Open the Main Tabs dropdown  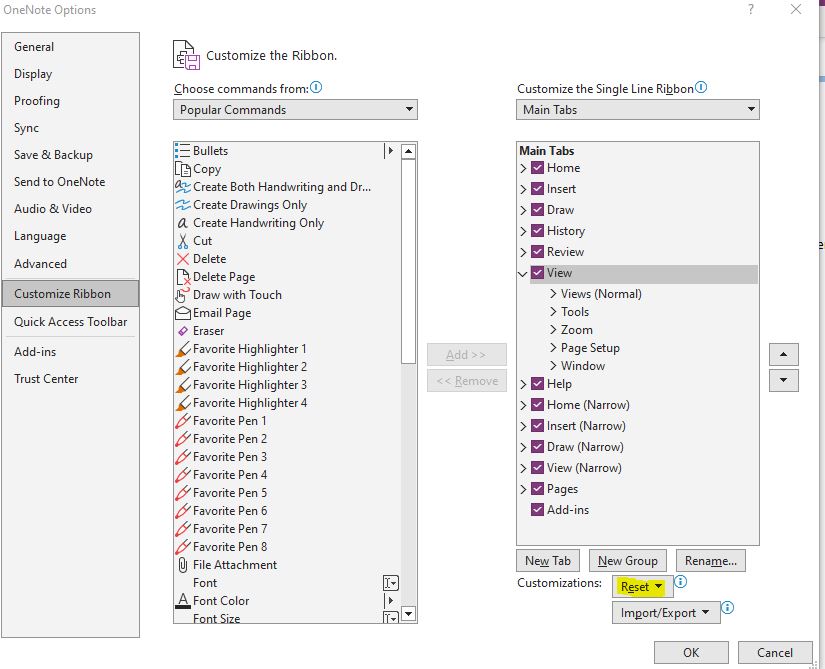click(638, 109)
